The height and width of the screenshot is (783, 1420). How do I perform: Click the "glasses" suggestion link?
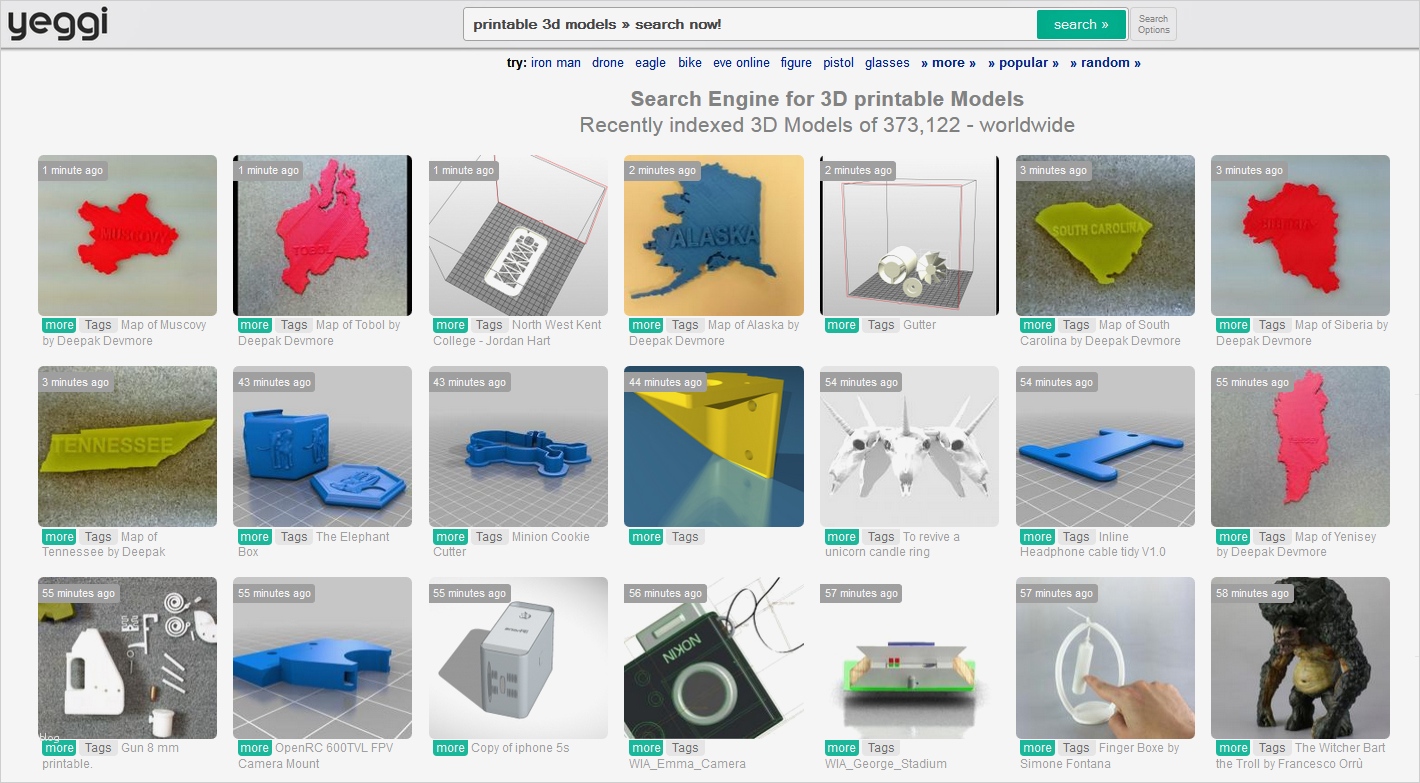887,62
